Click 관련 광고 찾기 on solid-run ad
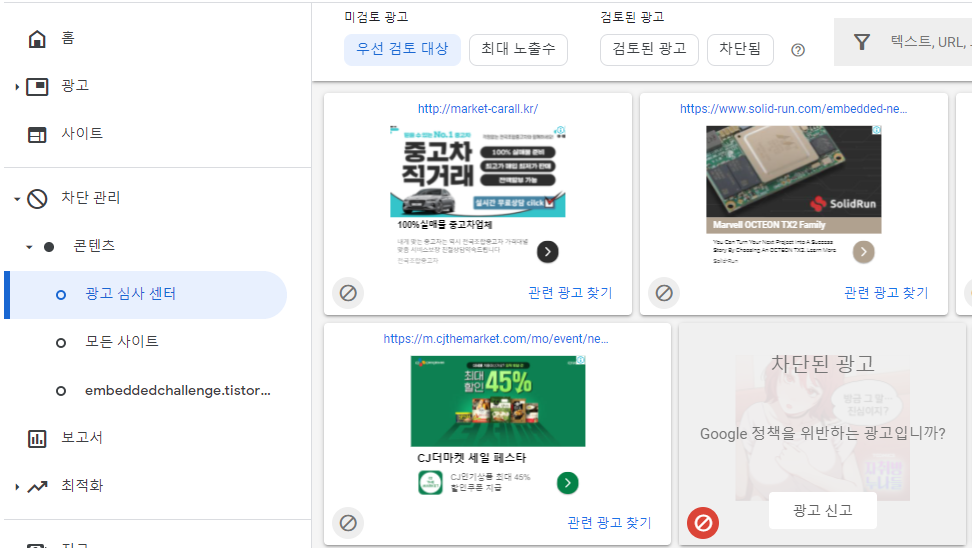 (x=886, y=293)
